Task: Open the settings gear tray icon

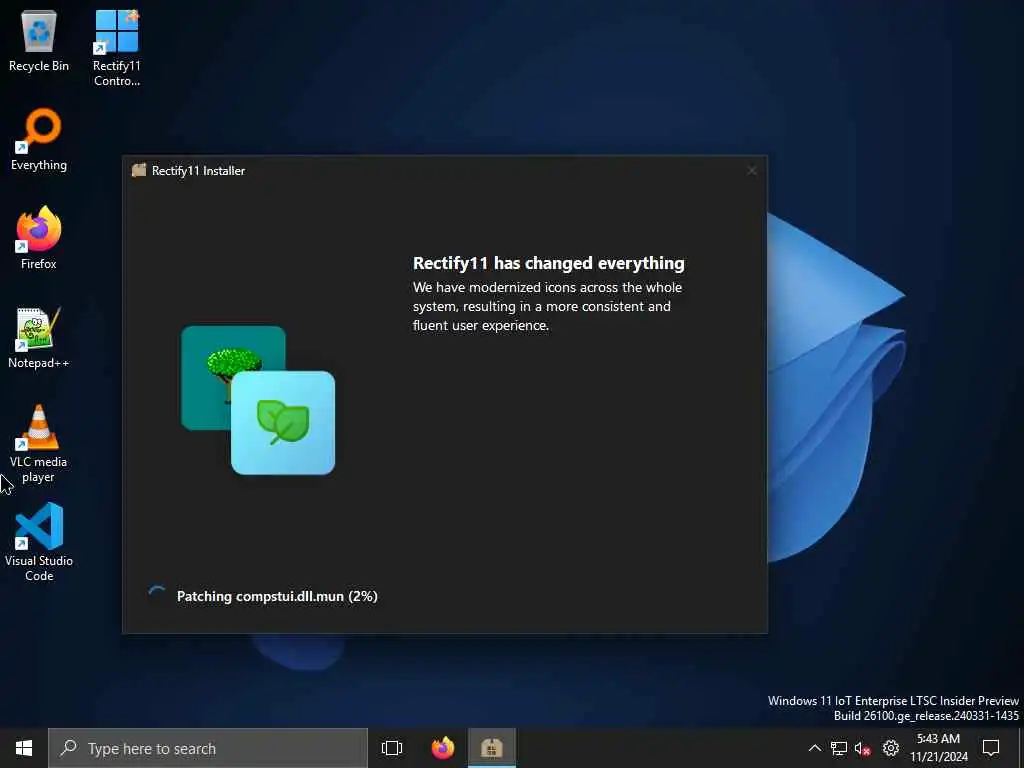Action: point(891,748)
